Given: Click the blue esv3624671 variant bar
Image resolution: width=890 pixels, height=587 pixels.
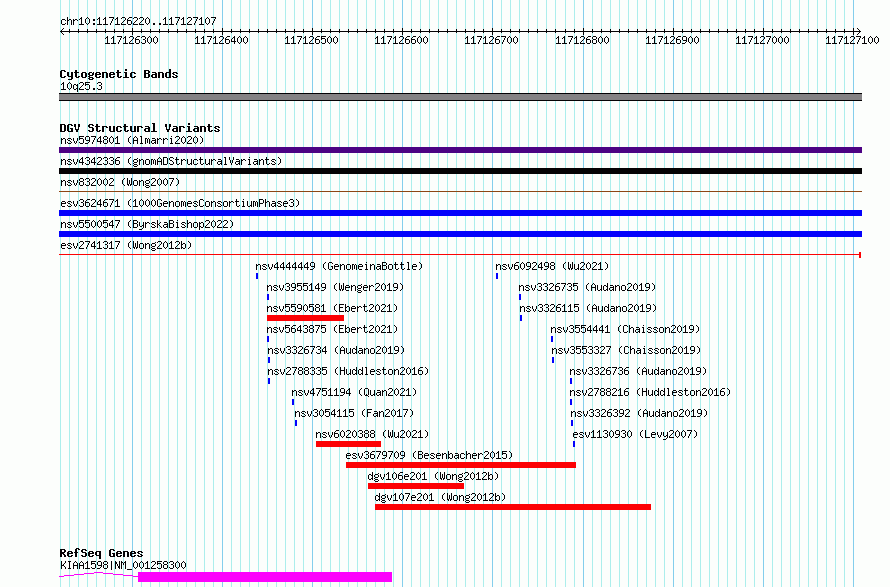Looking at the screenshot, I should coord(460,213).
